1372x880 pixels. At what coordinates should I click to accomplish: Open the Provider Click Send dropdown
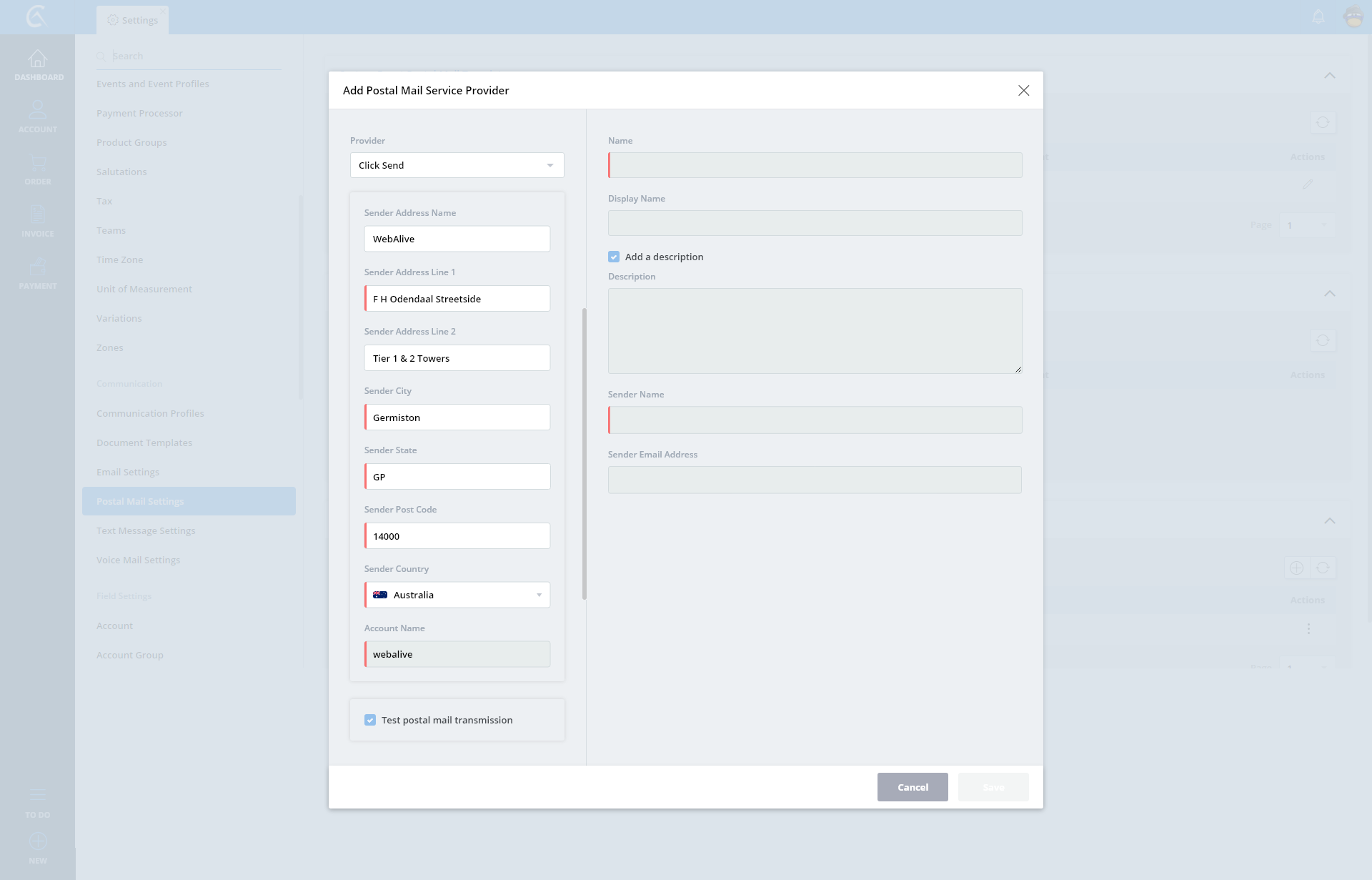click(x=457, y=165)
